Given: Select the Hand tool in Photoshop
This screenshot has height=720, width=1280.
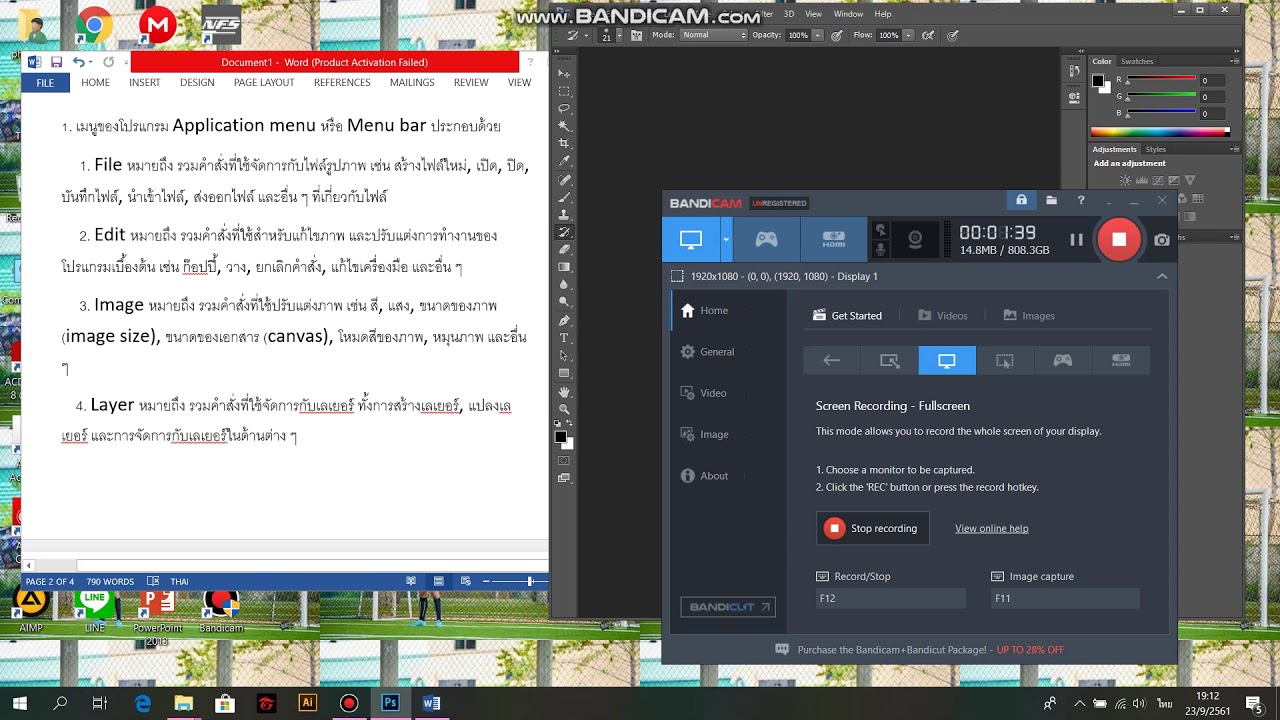Looking at the screenshot, I should (564, 392).
